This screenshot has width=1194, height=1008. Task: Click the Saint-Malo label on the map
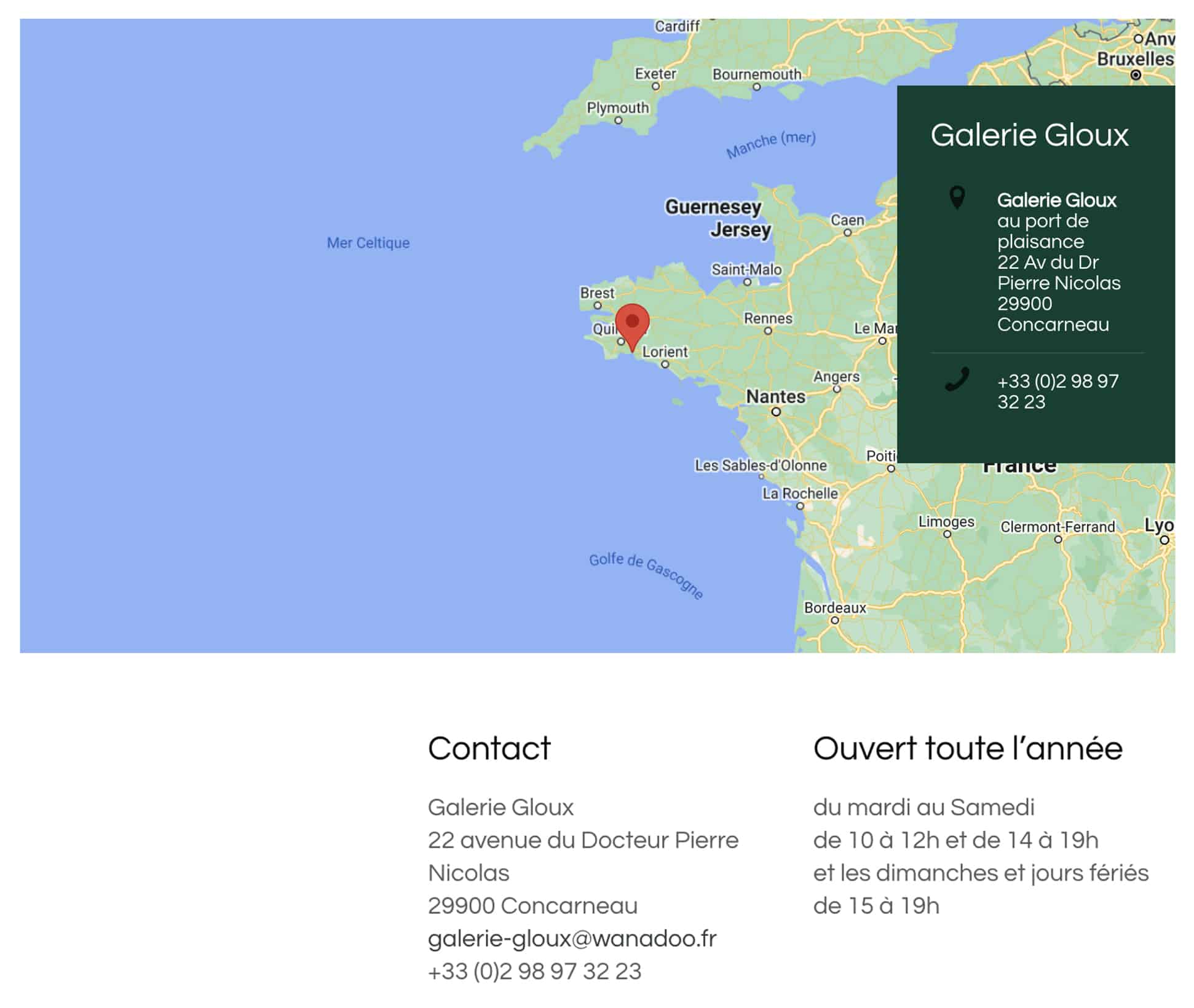746,269
